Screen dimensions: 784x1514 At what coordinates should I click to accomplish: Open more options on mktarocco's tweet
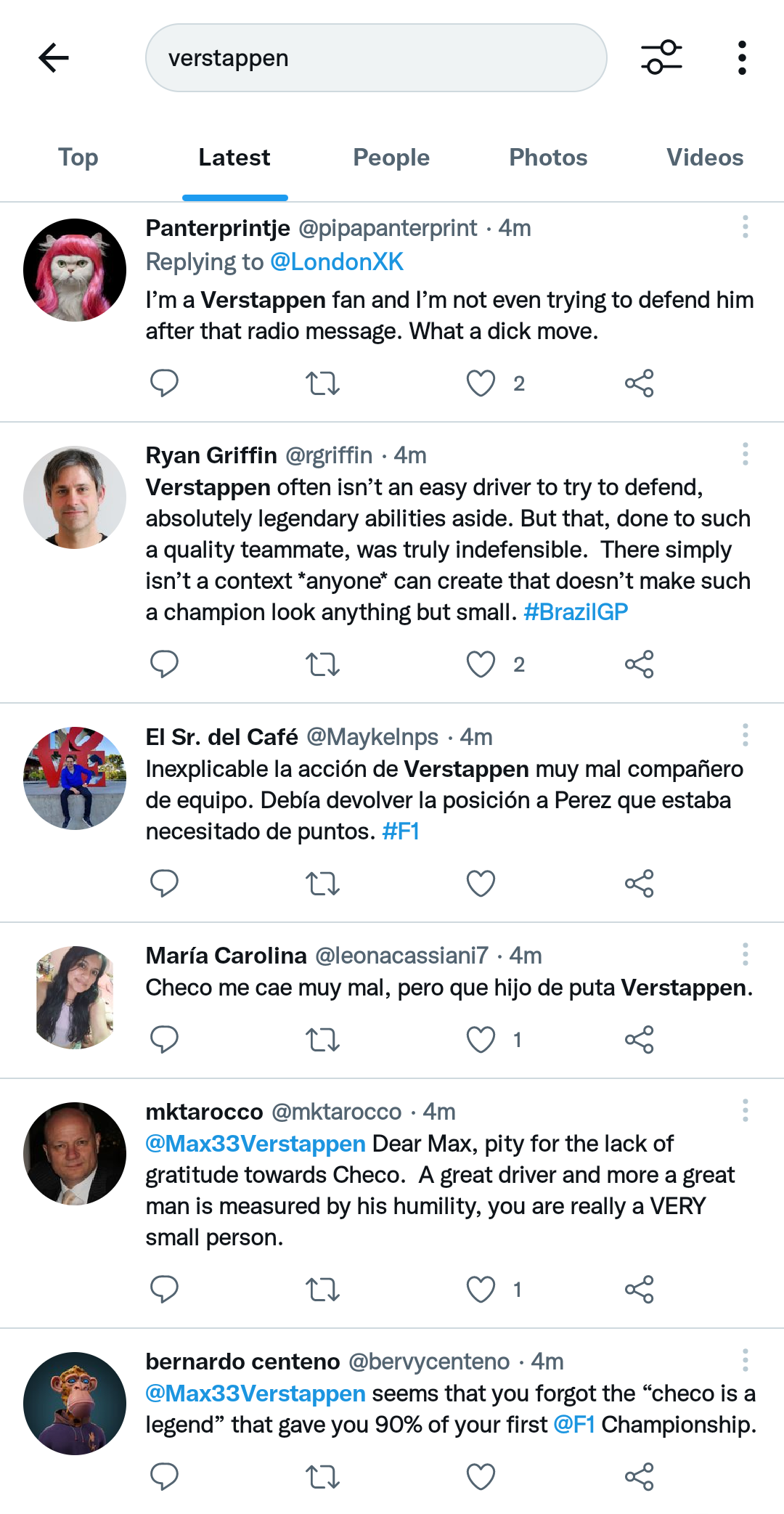[x=745, y=1111]
